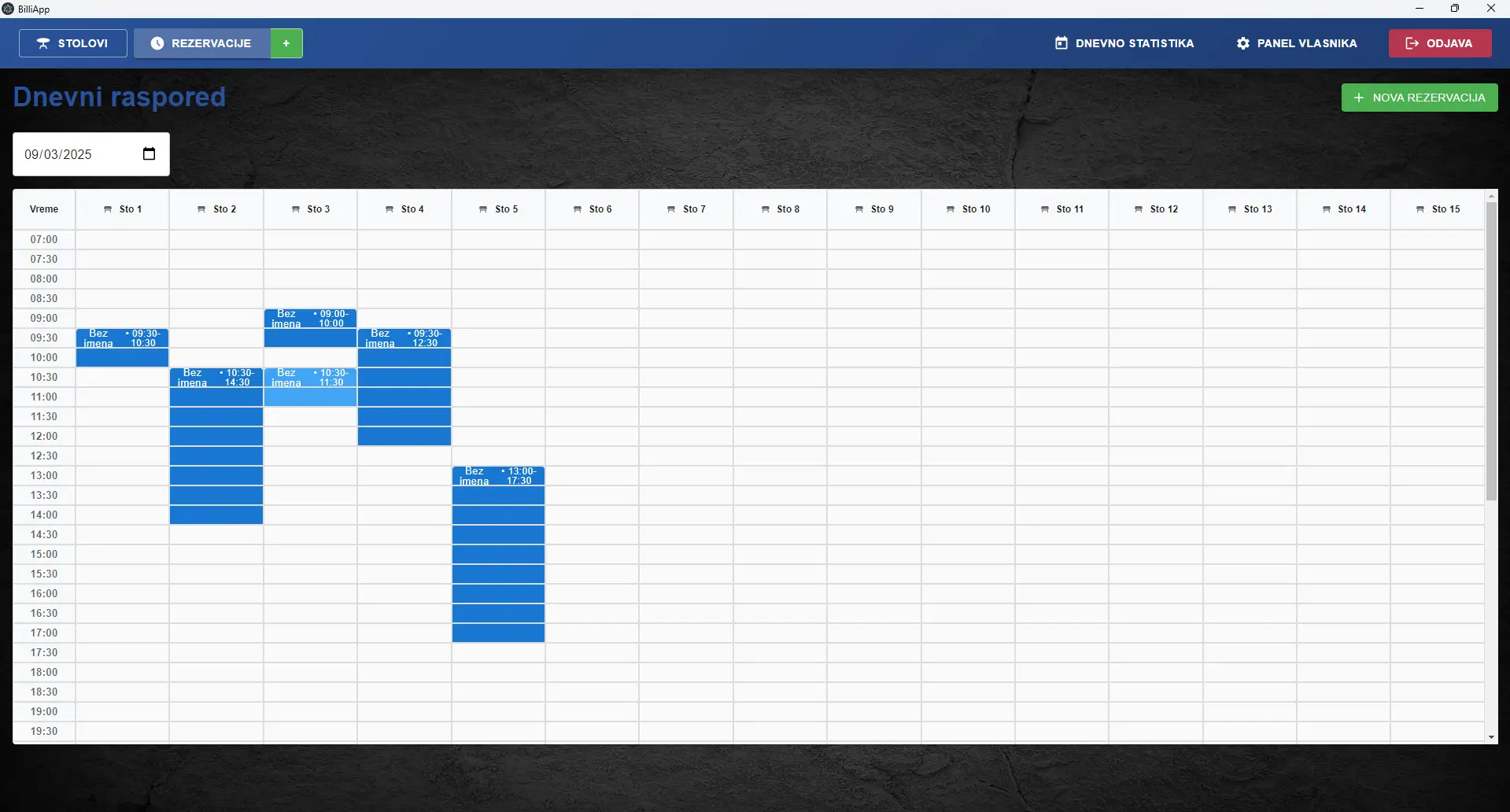Click the table icon next to Sto 1
This screenshot has width=1510, height=812.
pyautogui.click(x=108, y=209)
